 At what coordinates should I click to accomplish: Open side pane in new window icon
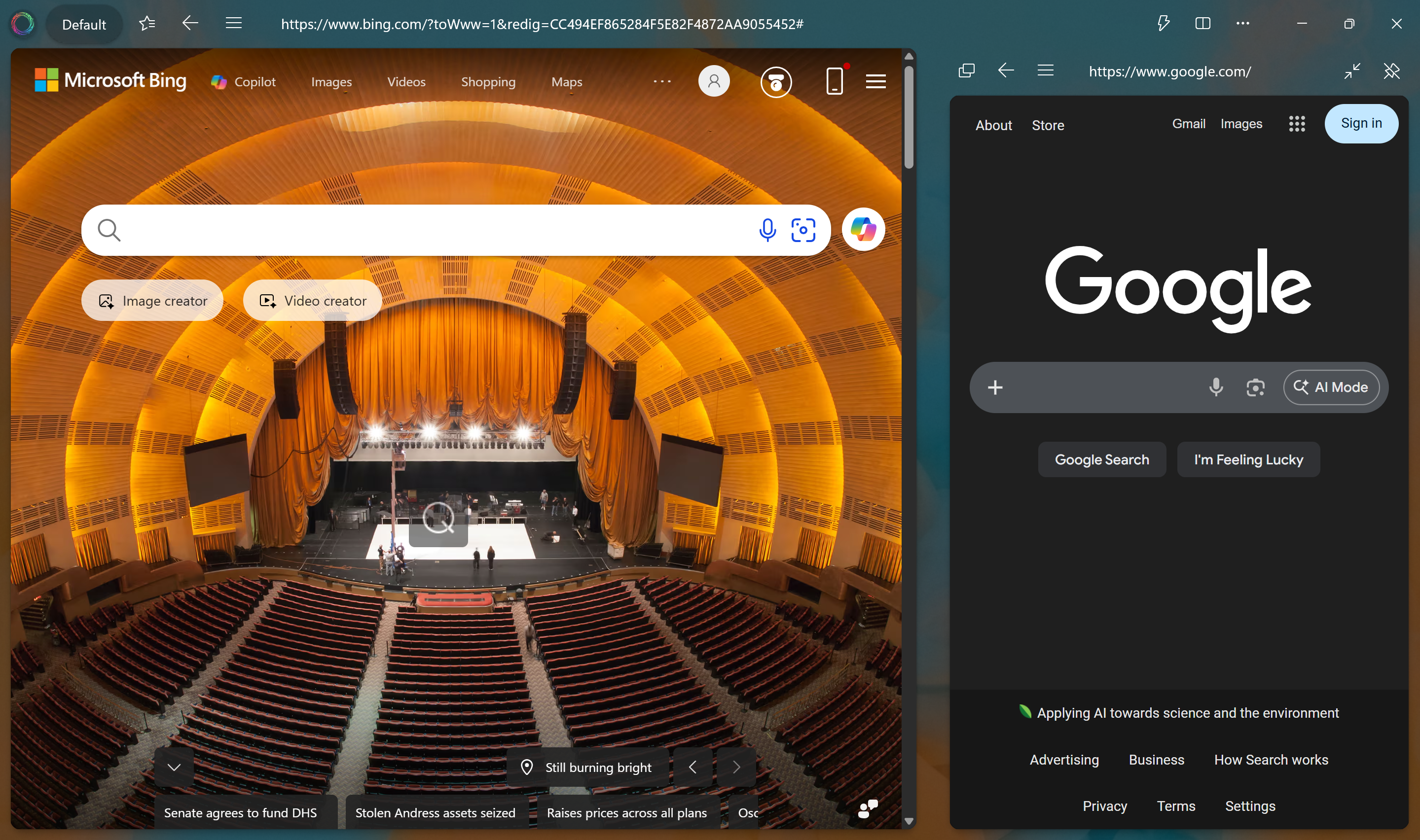point(966,71)
